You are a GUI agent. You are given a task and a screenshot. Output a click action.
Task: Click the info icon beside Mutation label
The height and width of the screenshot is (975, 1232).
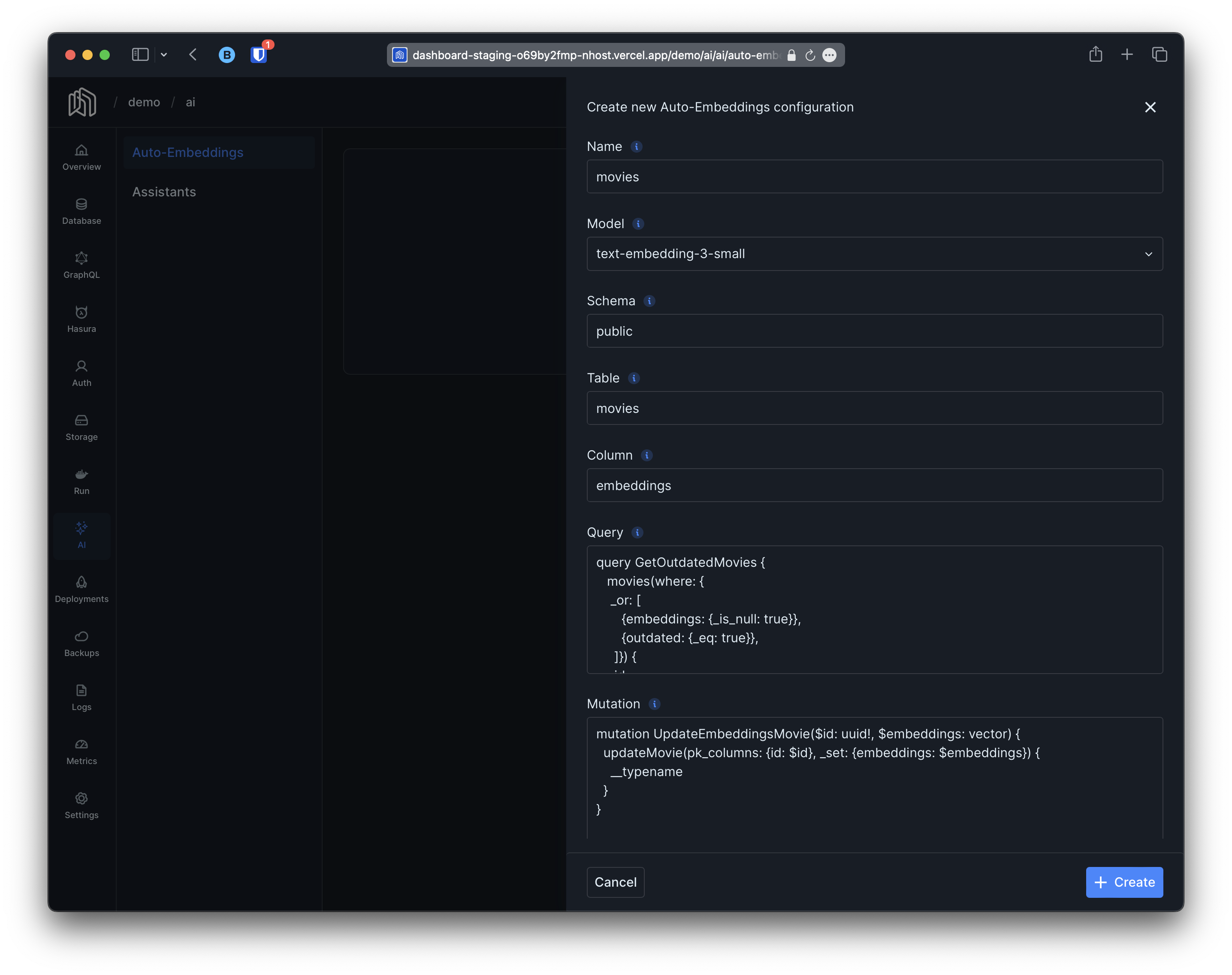(655, 704)
